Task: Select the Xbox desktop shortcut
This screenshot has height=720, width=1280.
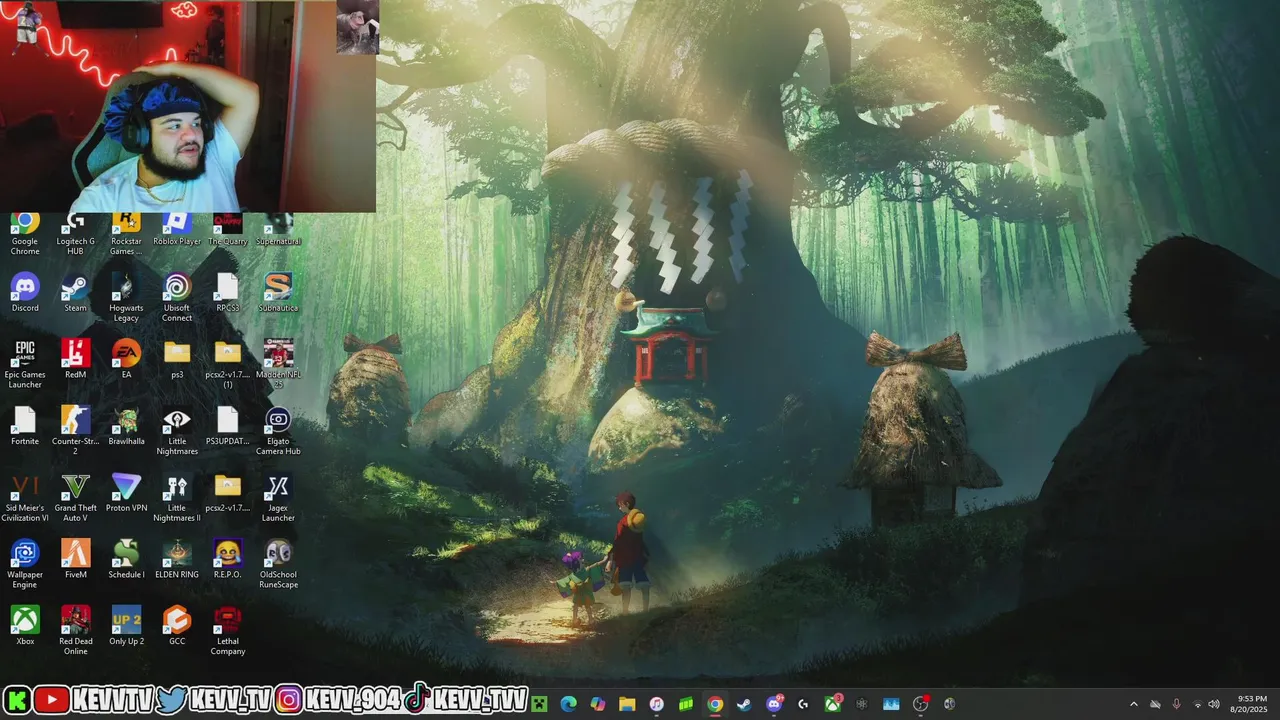Action: click(x=25, y=626)
